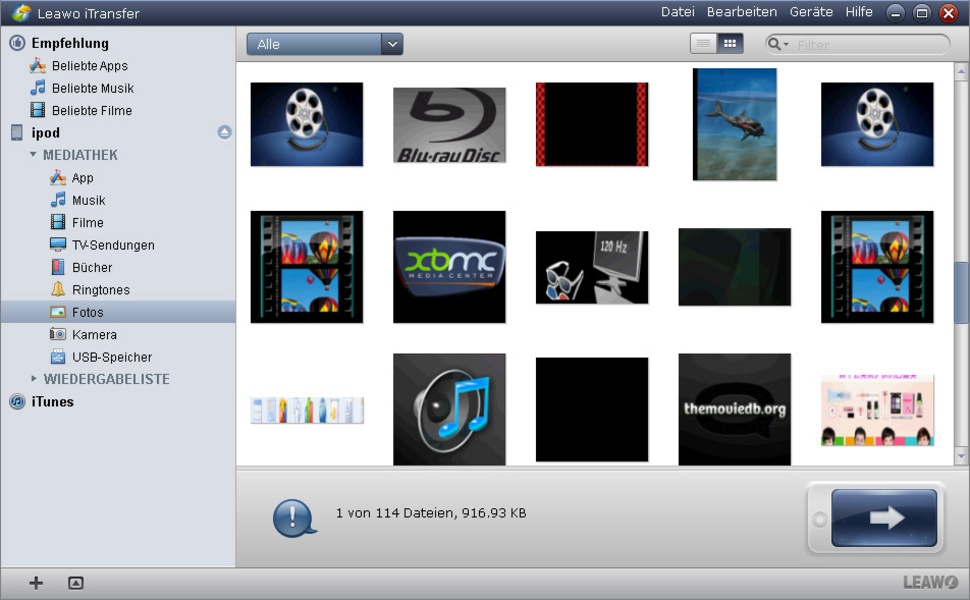Select the speaker with music note thumbnail
Viewport: 970px width, 600px height.
[449, 409]
